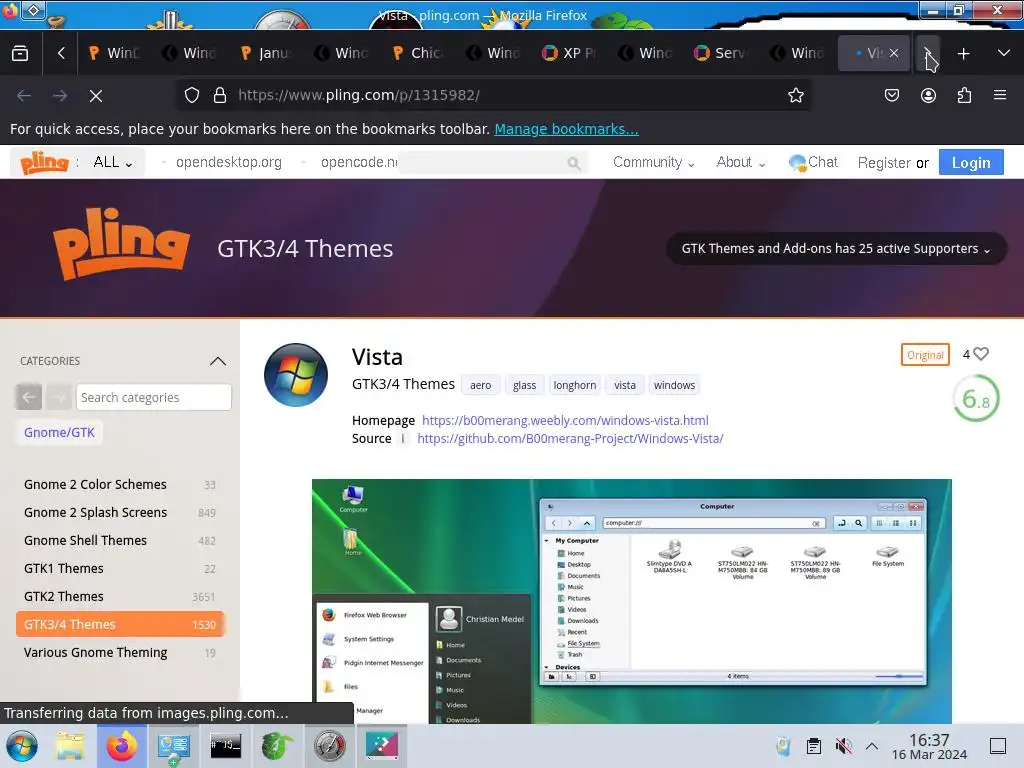Close the Vista tab
Viewport: 1024px width, 768px height.
894,53
